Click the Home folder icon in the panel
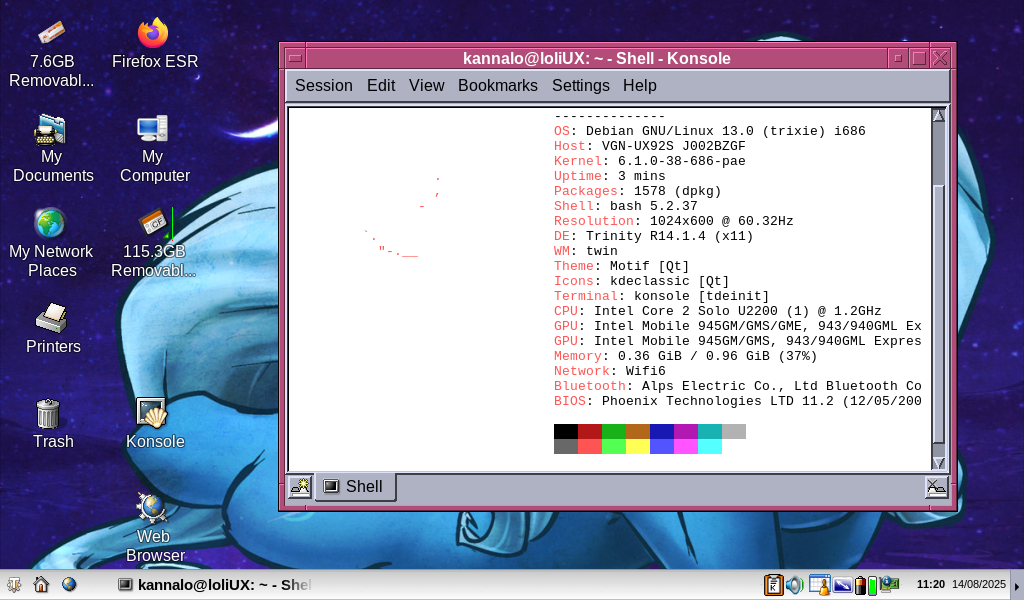The width and height of the screenshot is (1024, 600). click(x=41, y=584)
